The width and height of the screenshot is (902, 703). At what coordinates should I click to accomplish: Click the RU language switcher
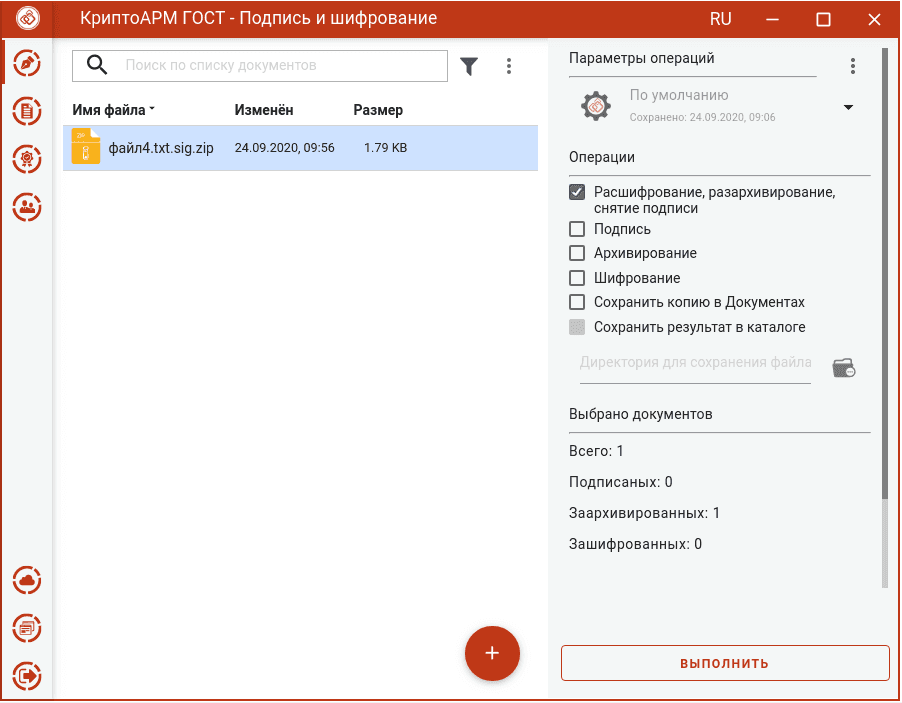(720, 19)
